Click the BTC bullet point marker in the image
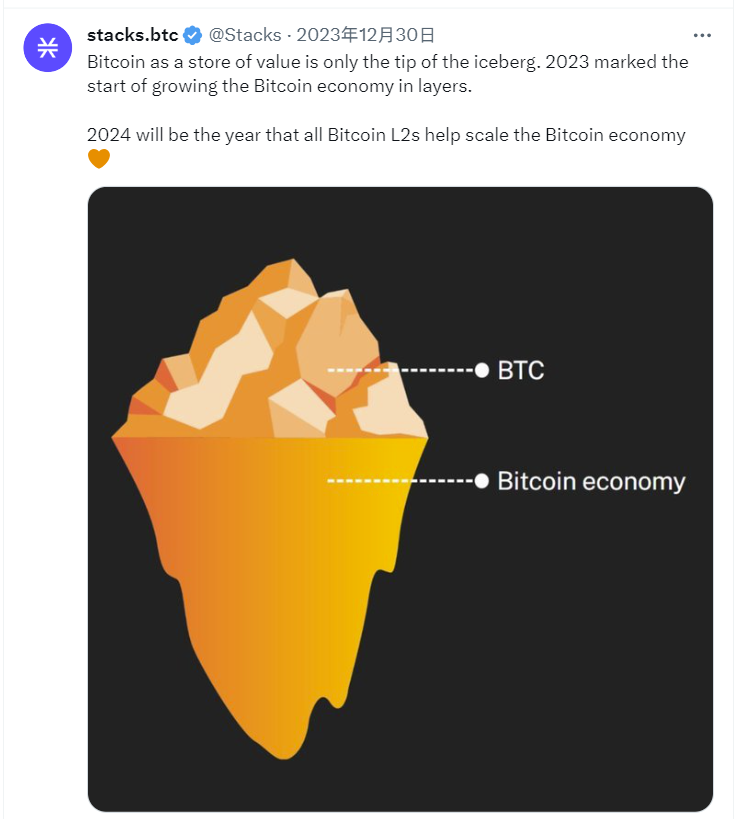This screenshot has width=740, height=819. click(x=481, y=370)
